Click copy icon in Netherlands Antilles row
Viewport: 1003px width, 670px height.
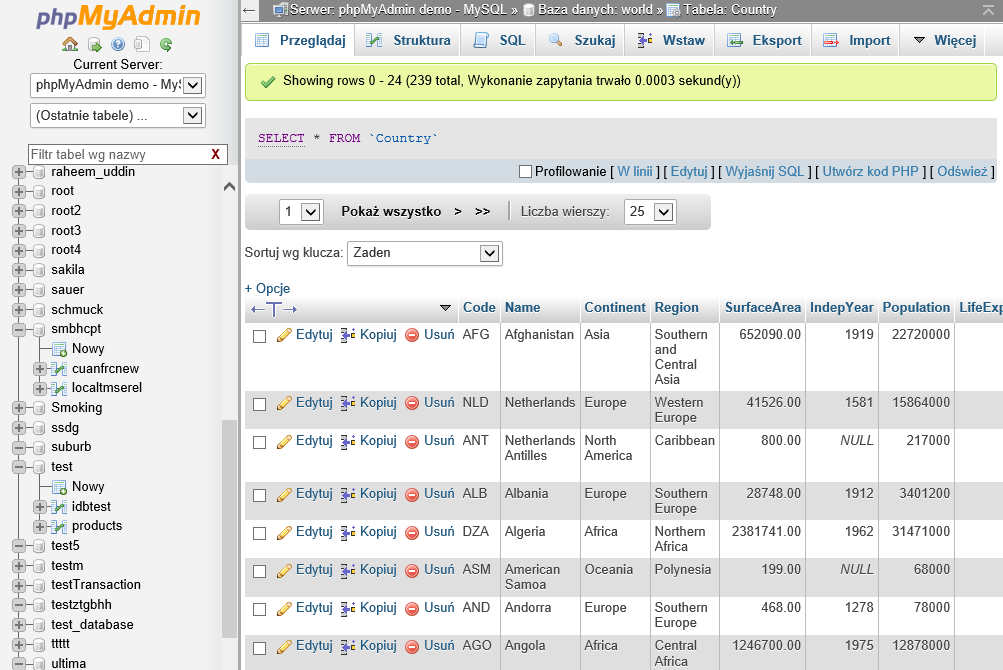coord(348,441)
